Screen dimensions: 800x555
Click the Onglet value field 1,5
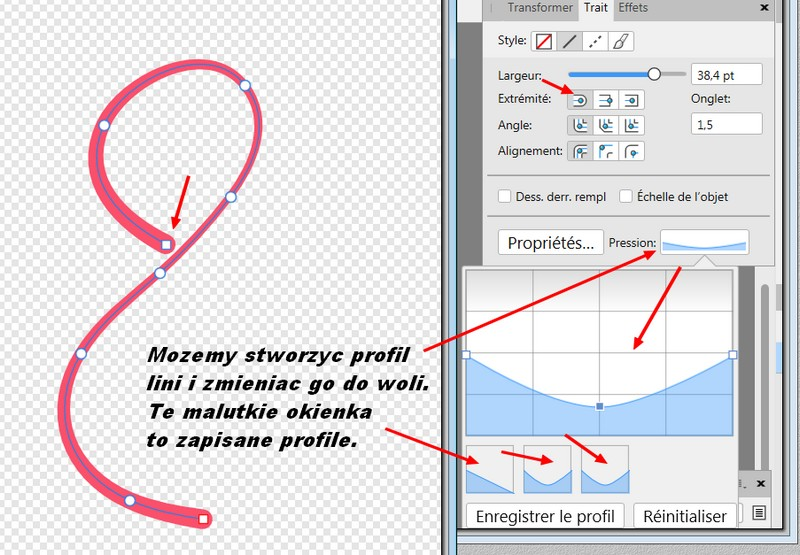(727, 124)
